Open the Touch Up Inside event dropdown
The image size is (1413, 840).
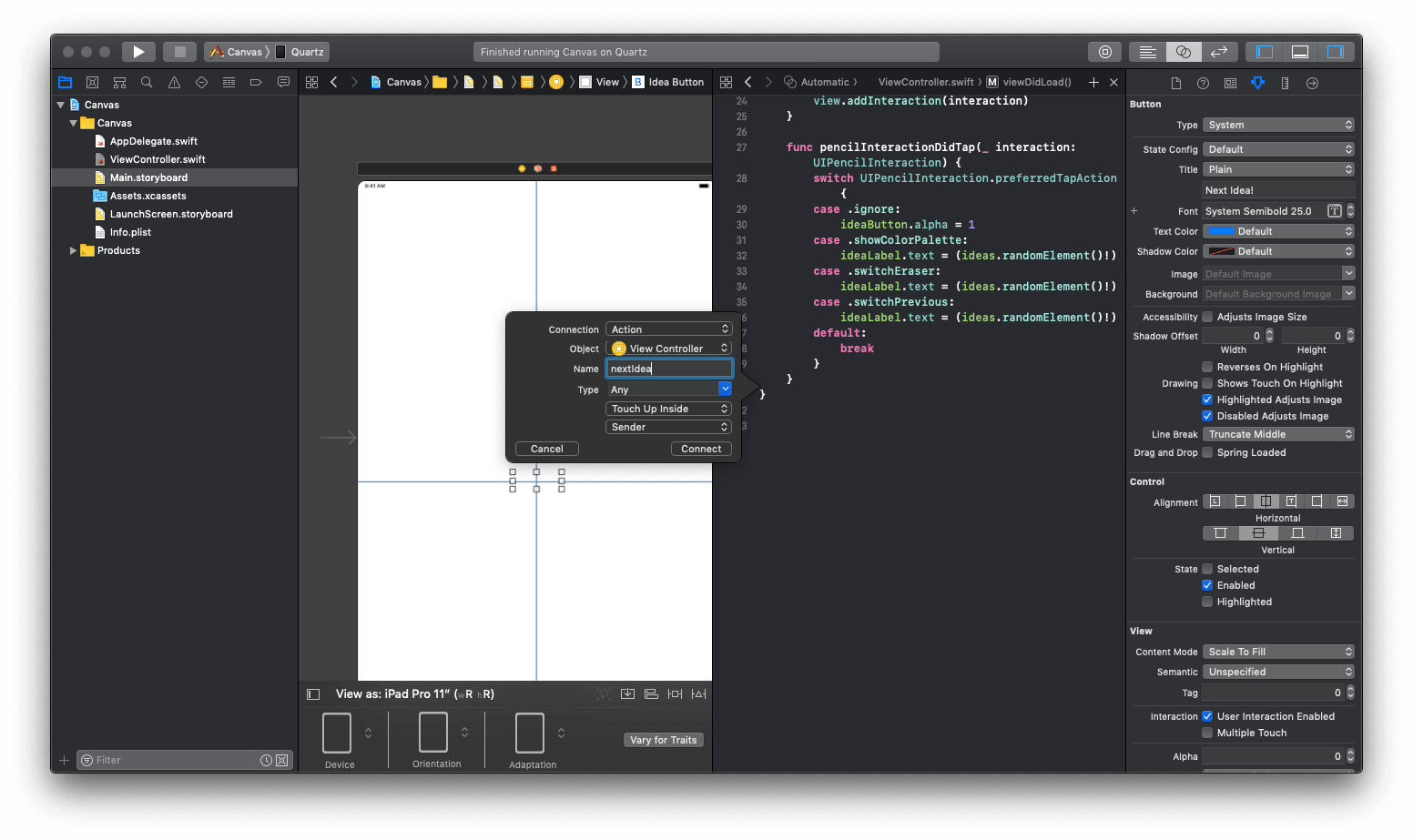tap(668, 409)
